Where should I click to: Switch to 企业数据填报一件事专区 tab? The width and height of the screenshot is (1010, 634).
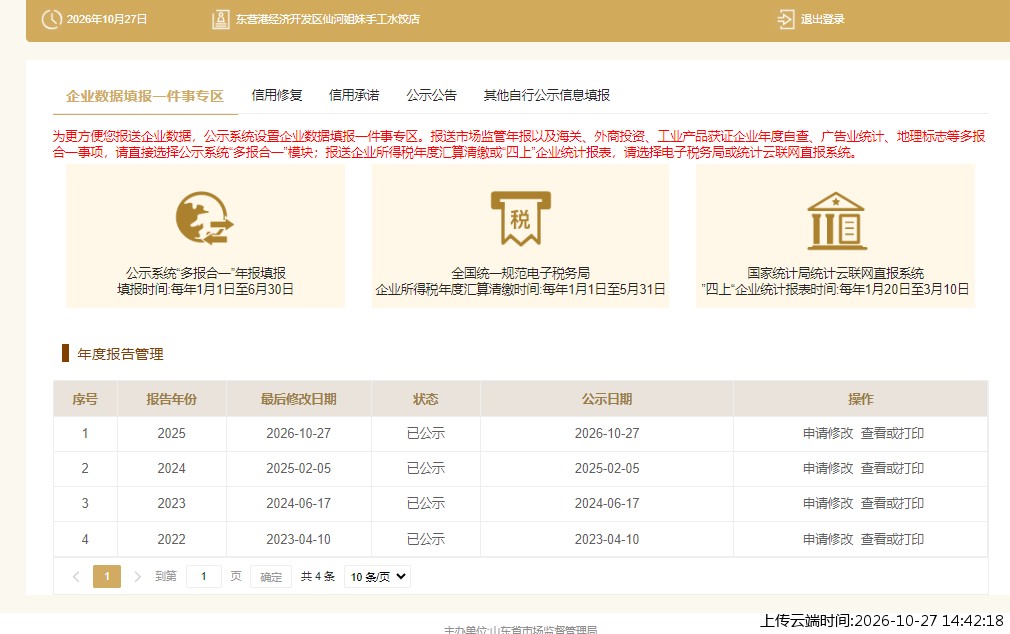coord(145,96)
